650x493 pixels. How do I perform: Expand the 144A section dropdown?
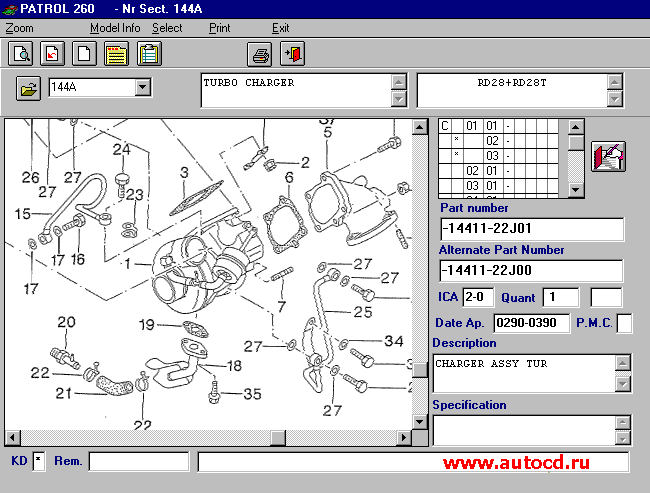(x=143, y=87)
